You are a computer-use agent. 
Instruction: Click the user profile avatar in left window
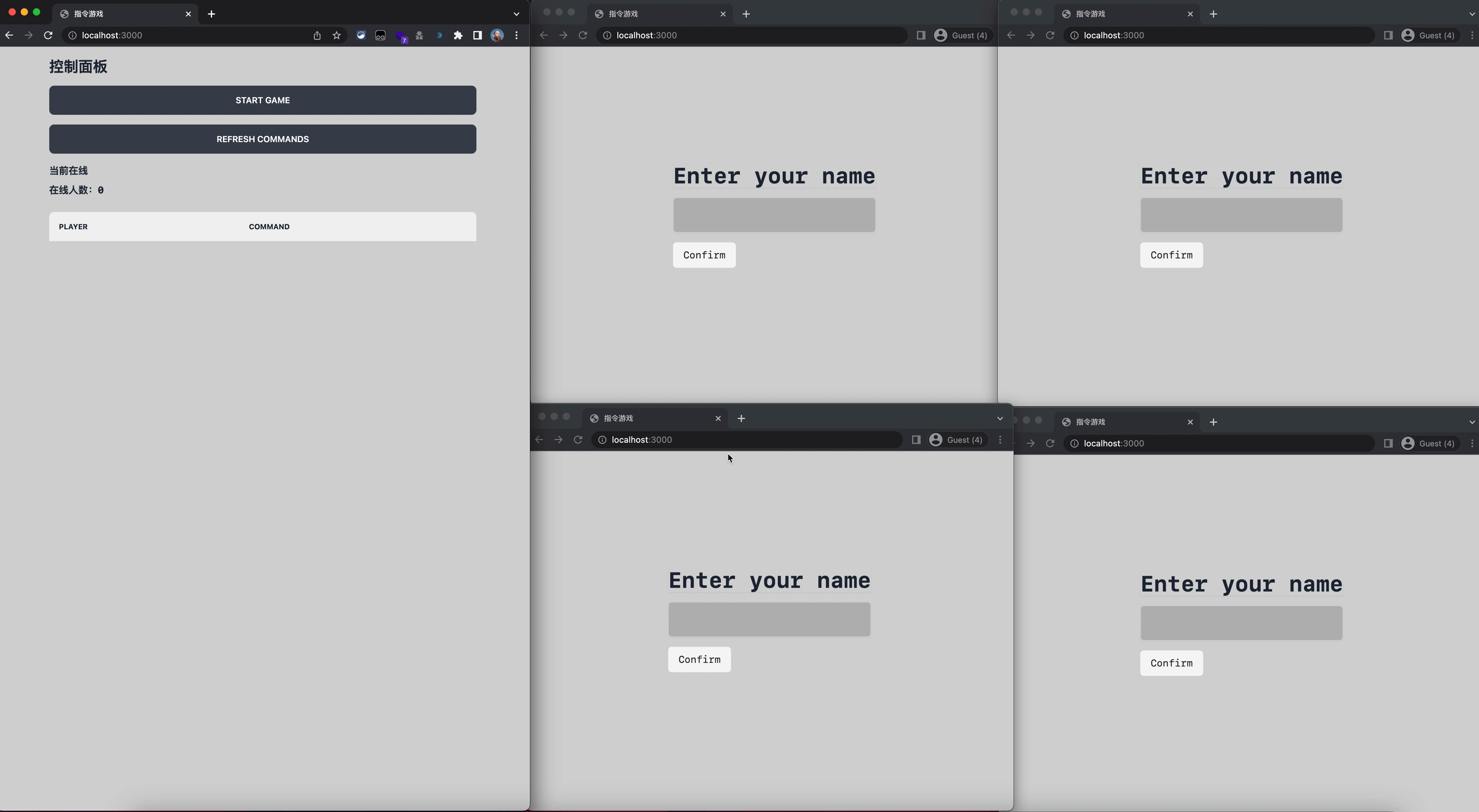pos(496,36)
